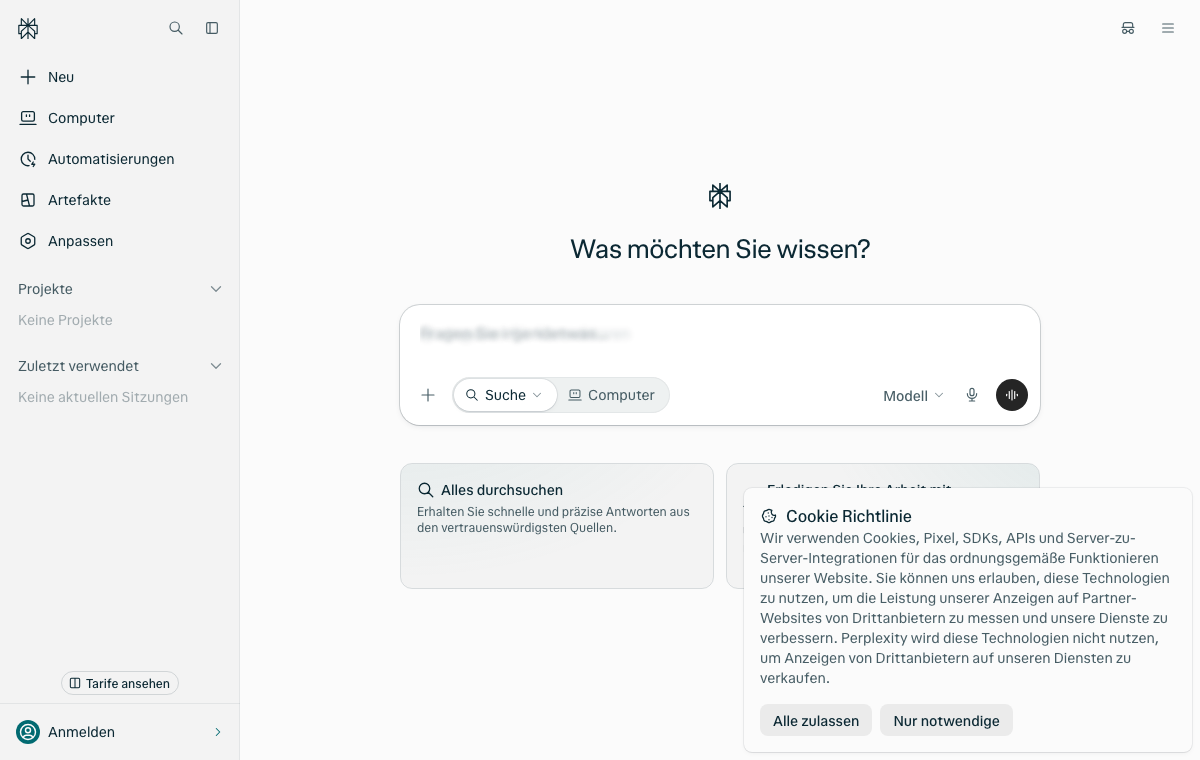The image size is (1200, 760).
Task: Click the Perplexity logo in the sidebar
Action: tap(28, 28)
